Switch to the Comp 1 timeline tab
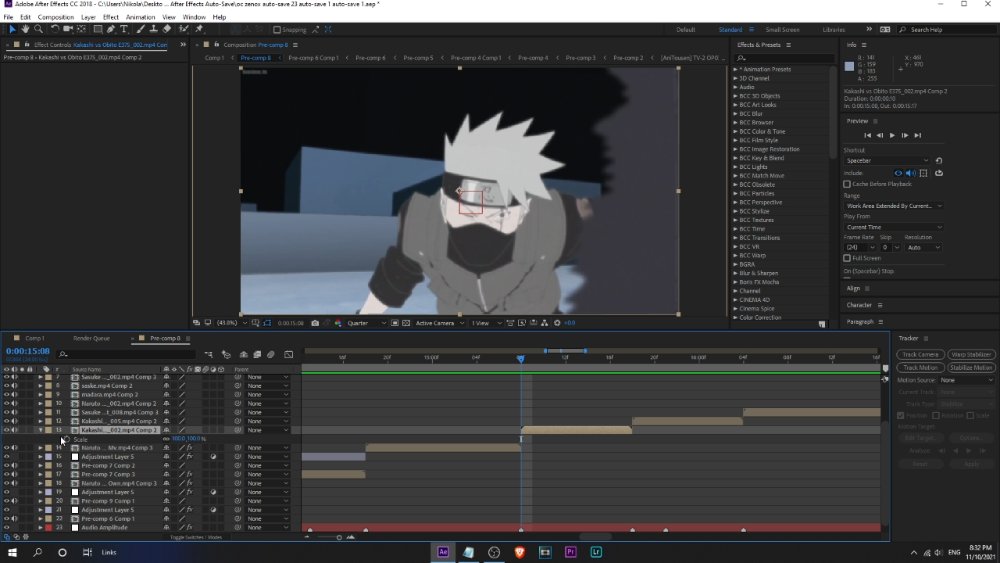1000x563 pixels. pos(34,339)
